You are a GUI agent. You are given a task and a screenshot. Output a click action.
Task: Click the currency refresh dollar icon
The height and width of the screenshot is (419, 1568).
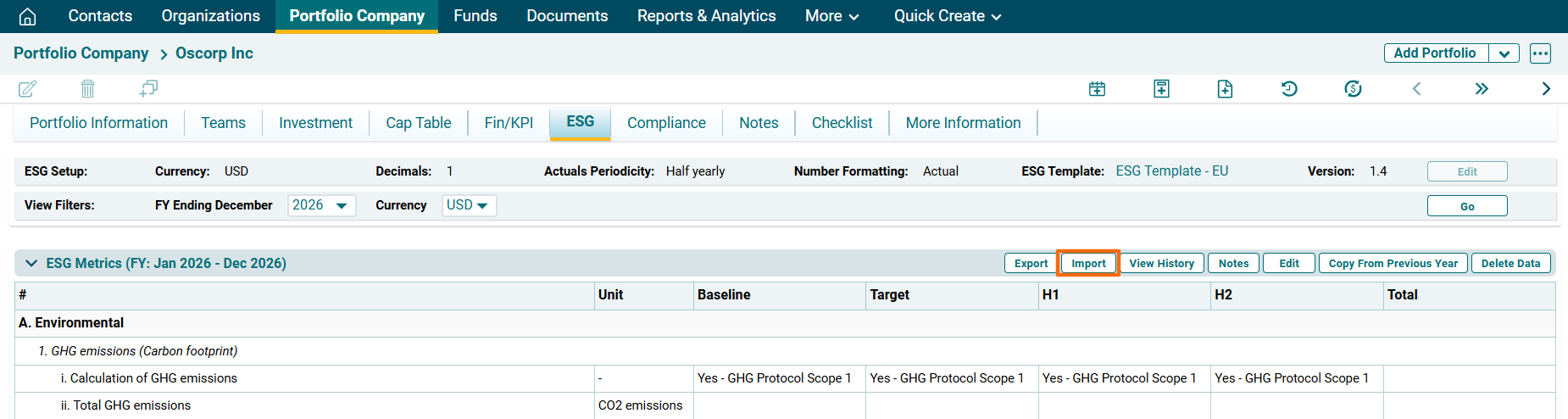pyautogui.click(x=1353, y=89)
